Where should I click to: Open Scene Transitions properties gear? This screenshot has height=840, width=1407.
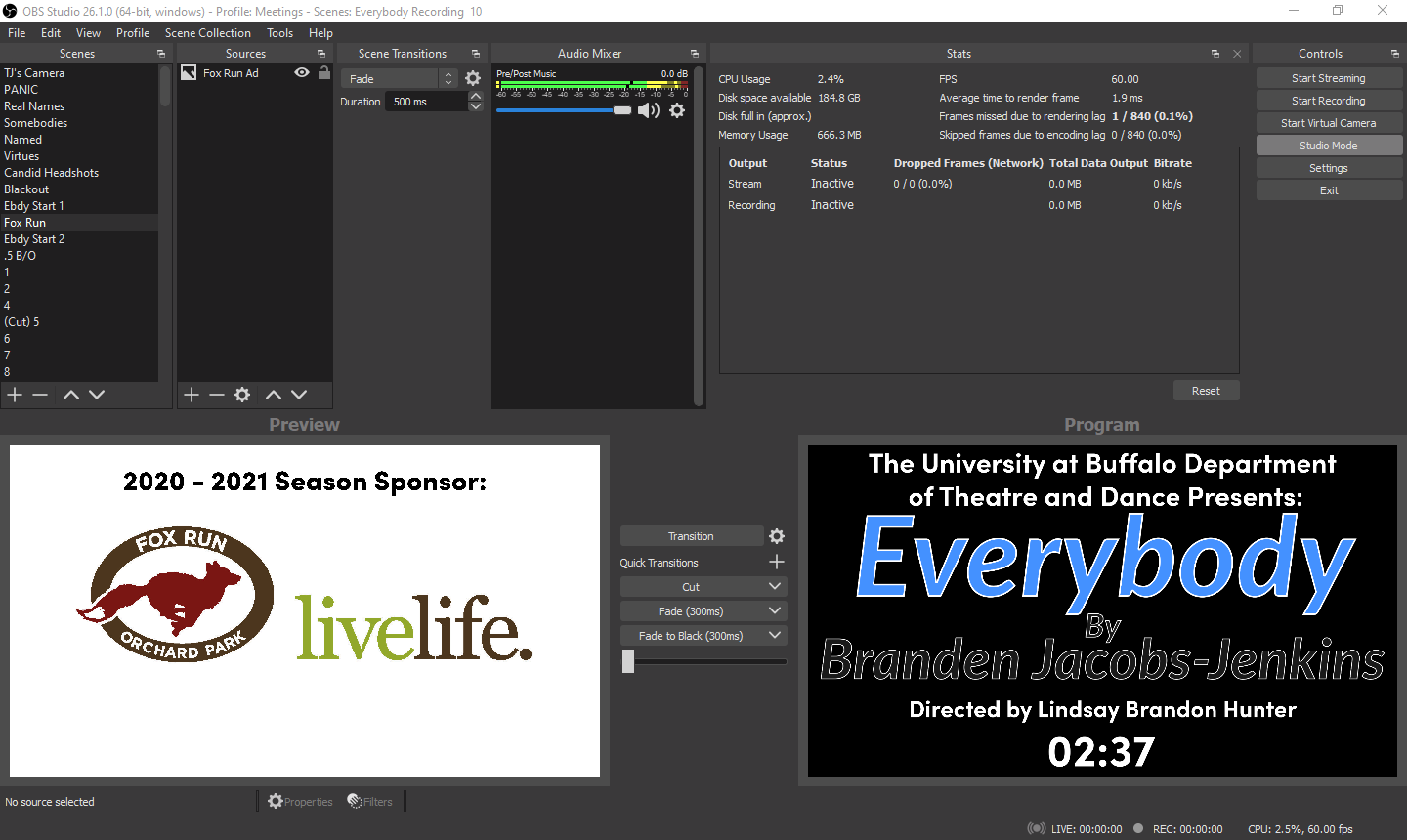[x=473, y=78]
